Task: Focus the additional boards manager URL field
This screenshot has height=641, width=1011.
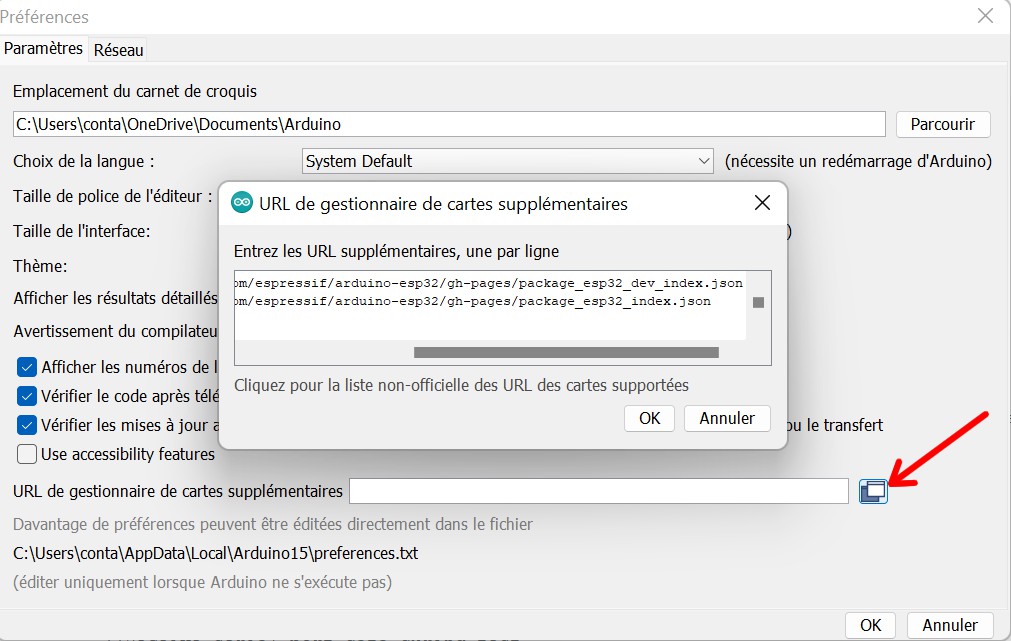Action: [598, 491]
